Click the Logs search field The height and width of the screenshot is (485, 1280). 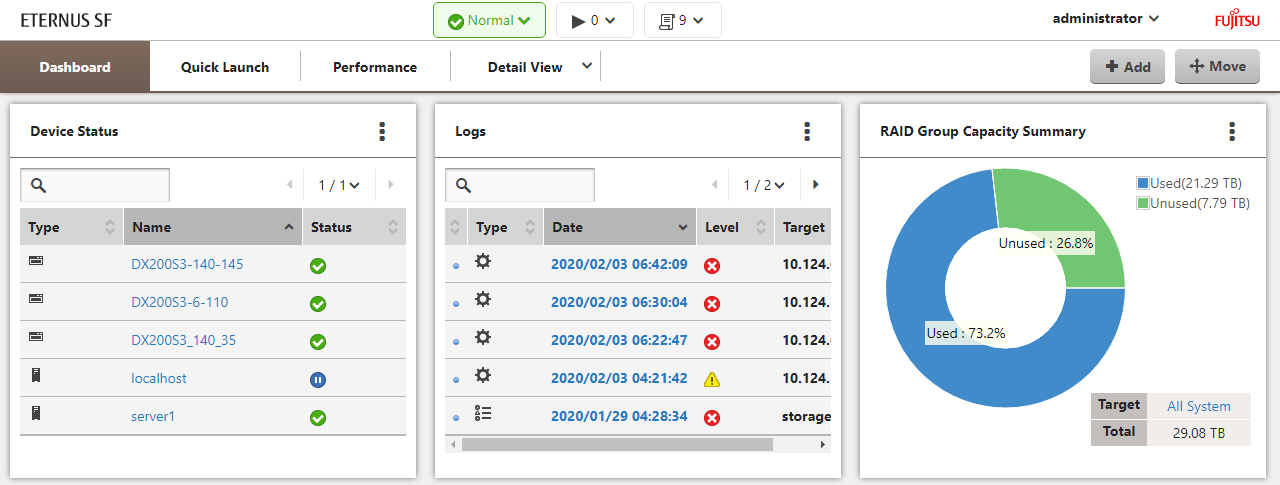point(520,185)
